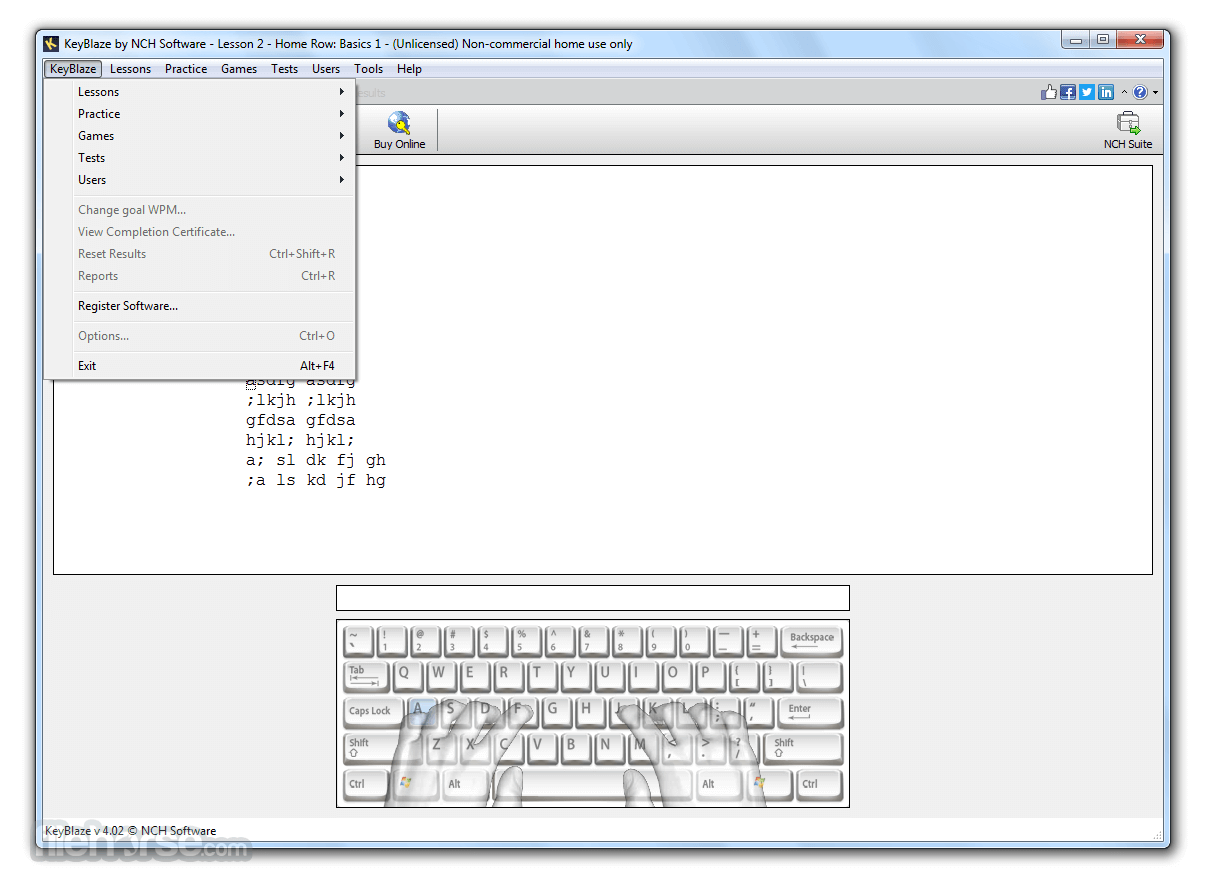Screen dimensions: 1208x892
Task: Click the KeyBlaze app icon in title bar
Action: pos(52,43)
